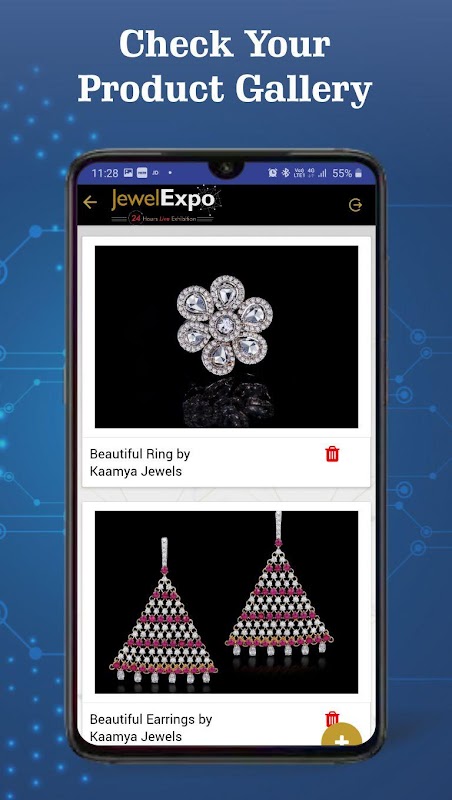452x800 pixels.
Task: Select the Beautiful Earrings by Kaamya Jewels text
Action: click(151, 728)
